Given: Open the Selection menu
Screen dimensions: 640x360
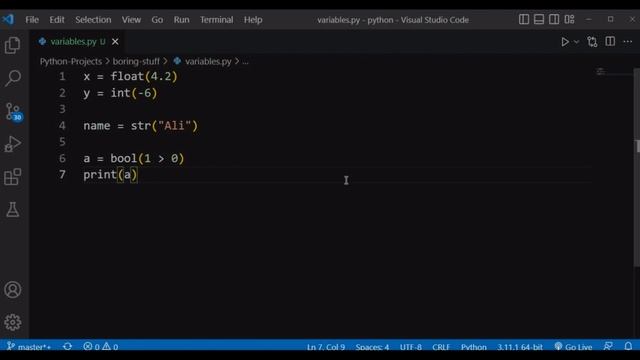Looking at the screenshot, I should click(93, 20).
